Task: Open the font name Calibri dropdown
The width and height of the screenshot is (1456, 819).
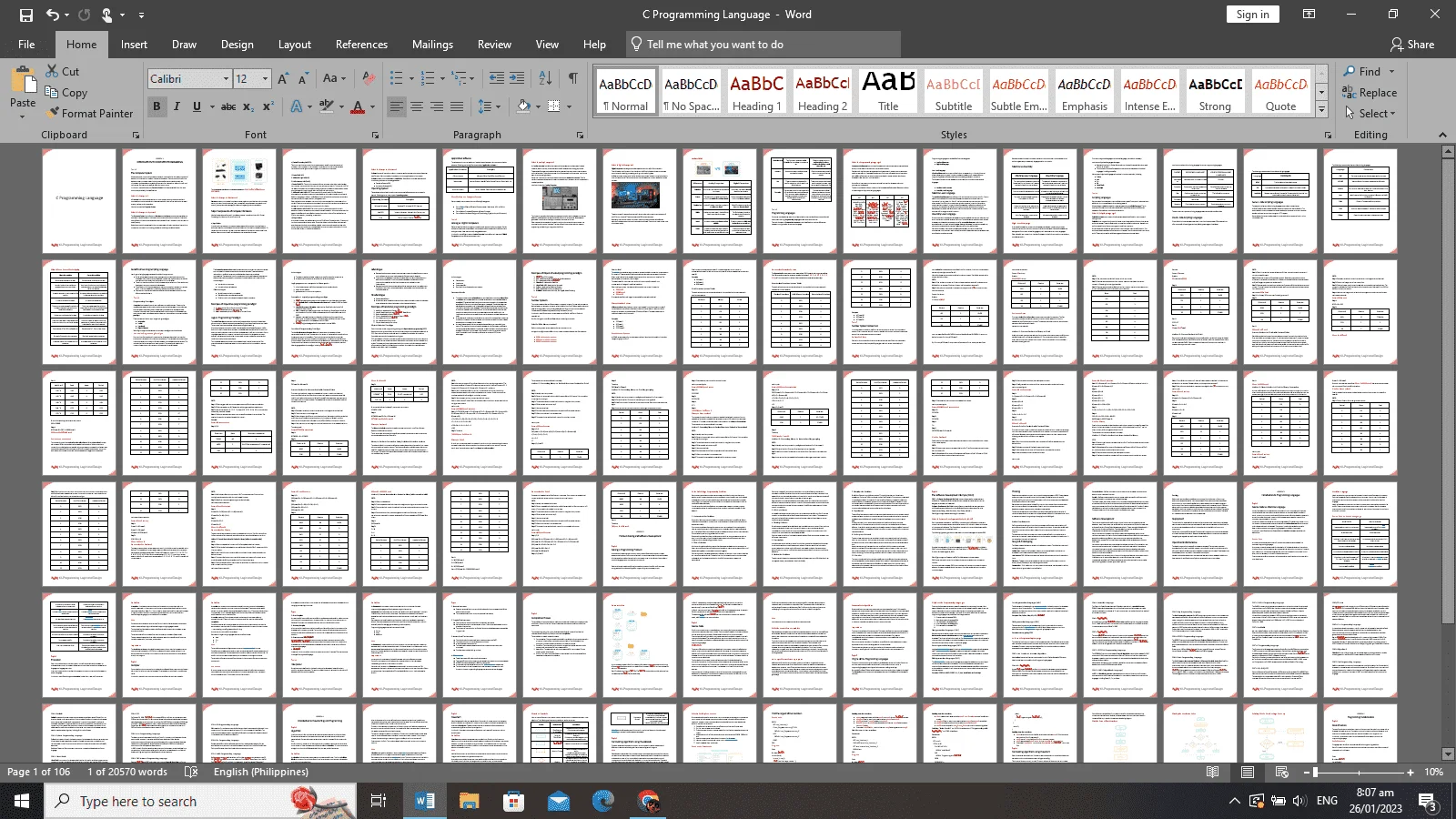Action: point(226,79)
